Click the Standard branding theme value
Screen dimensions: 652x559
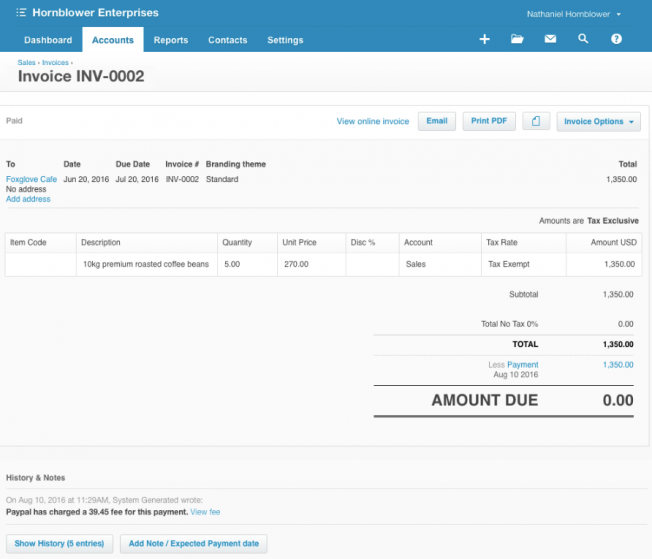coord(222,179)
